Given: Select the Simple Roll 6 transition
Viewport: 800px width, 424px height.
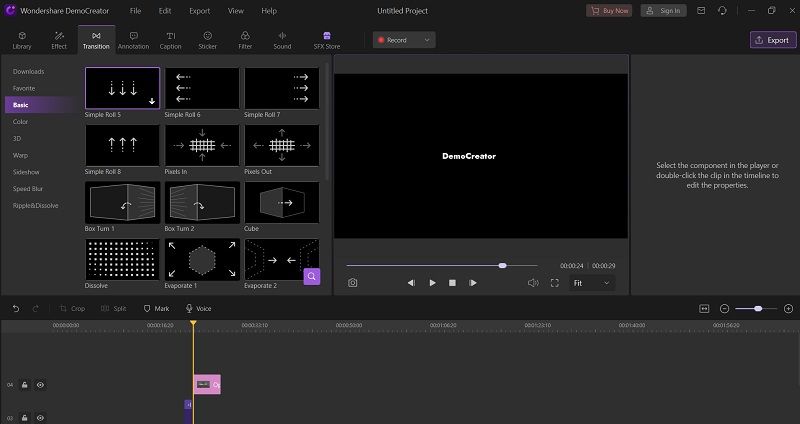Looking at the screenshot, I should pyautogui.click(x=202, y=88).
